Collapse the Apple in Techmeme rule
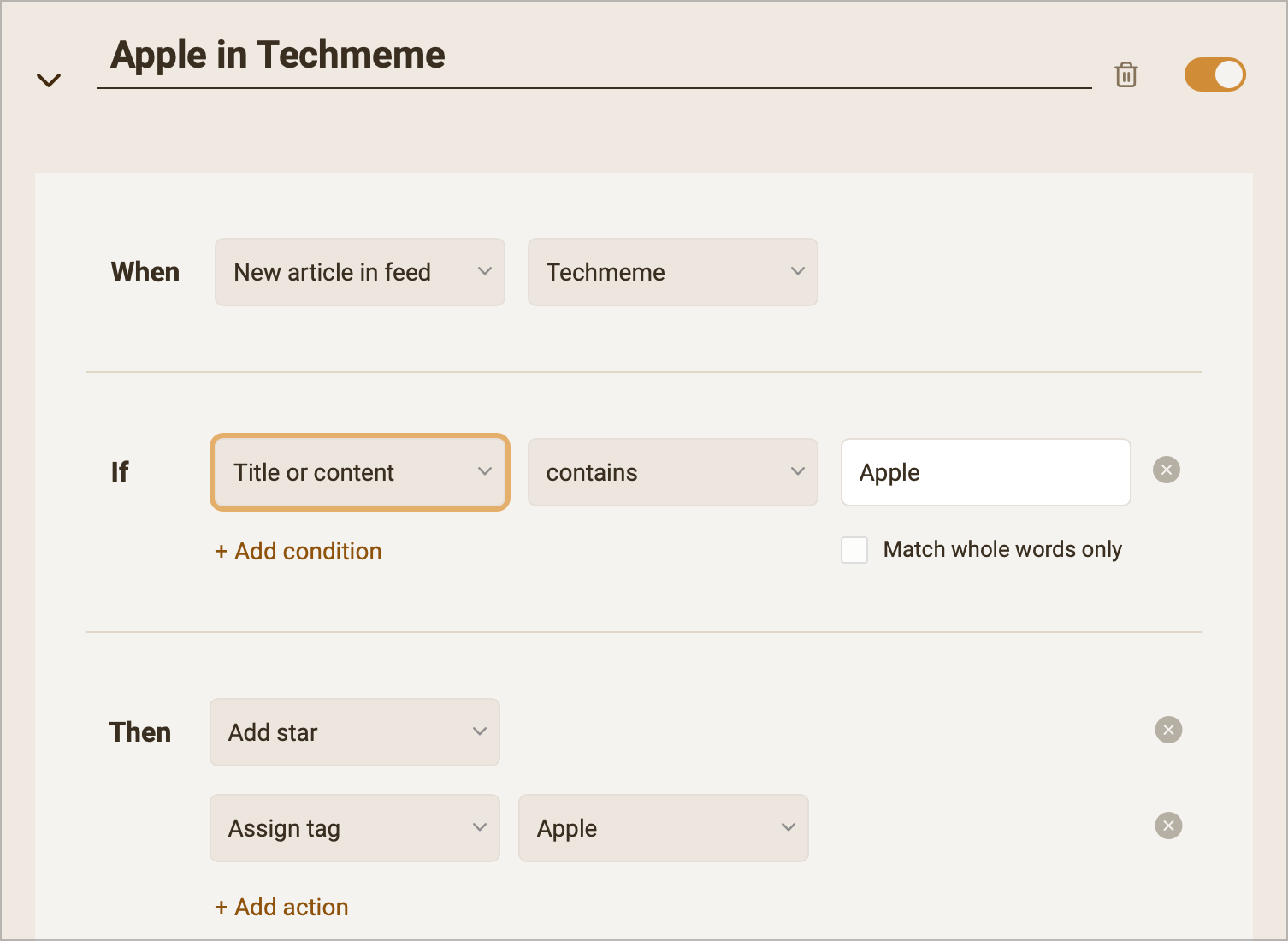This screenshot has height=941, width=1288. pos(49,80)
